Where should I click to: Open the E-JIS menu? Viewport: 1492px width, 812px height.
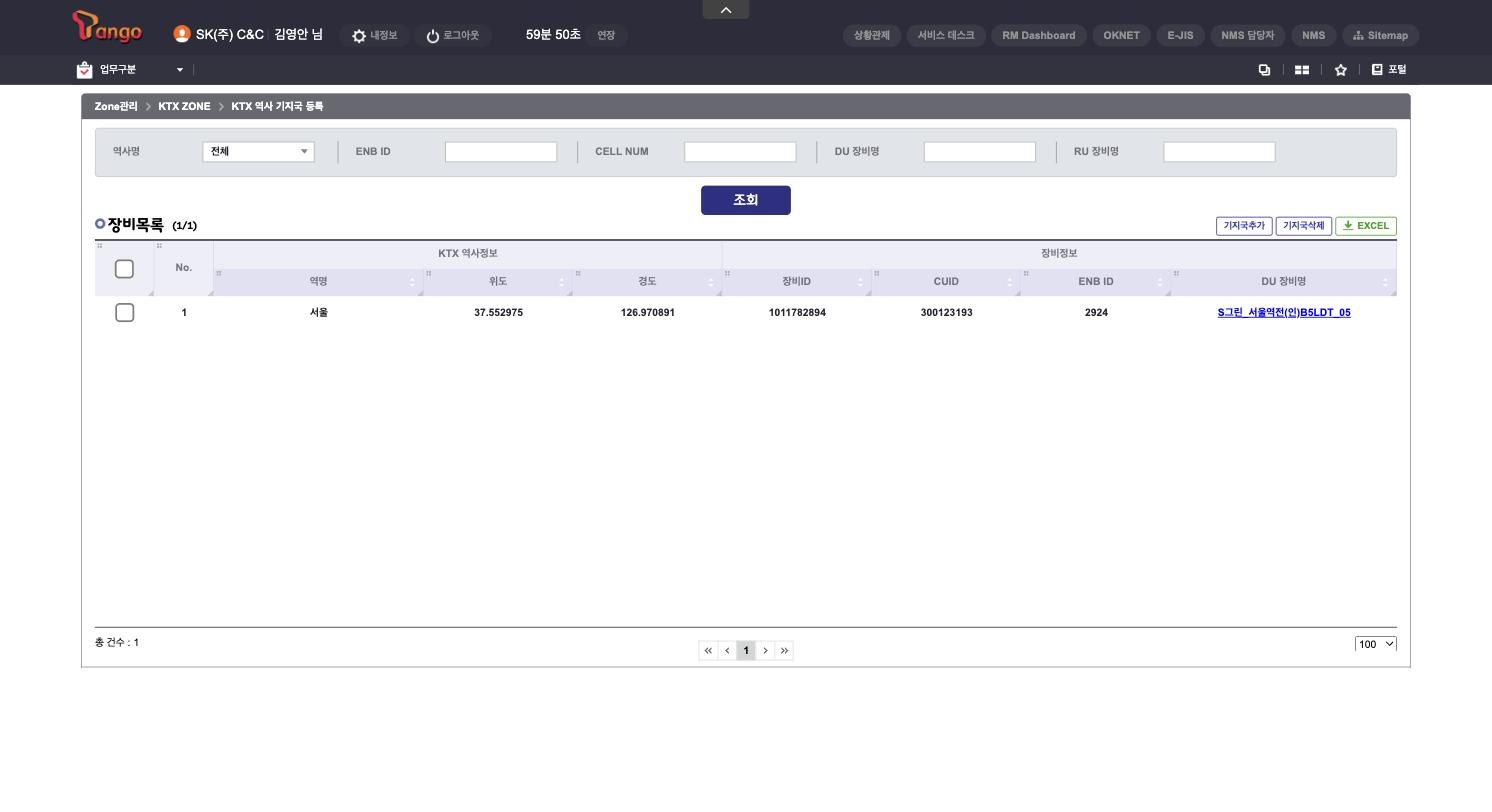tap(1180, 35)
